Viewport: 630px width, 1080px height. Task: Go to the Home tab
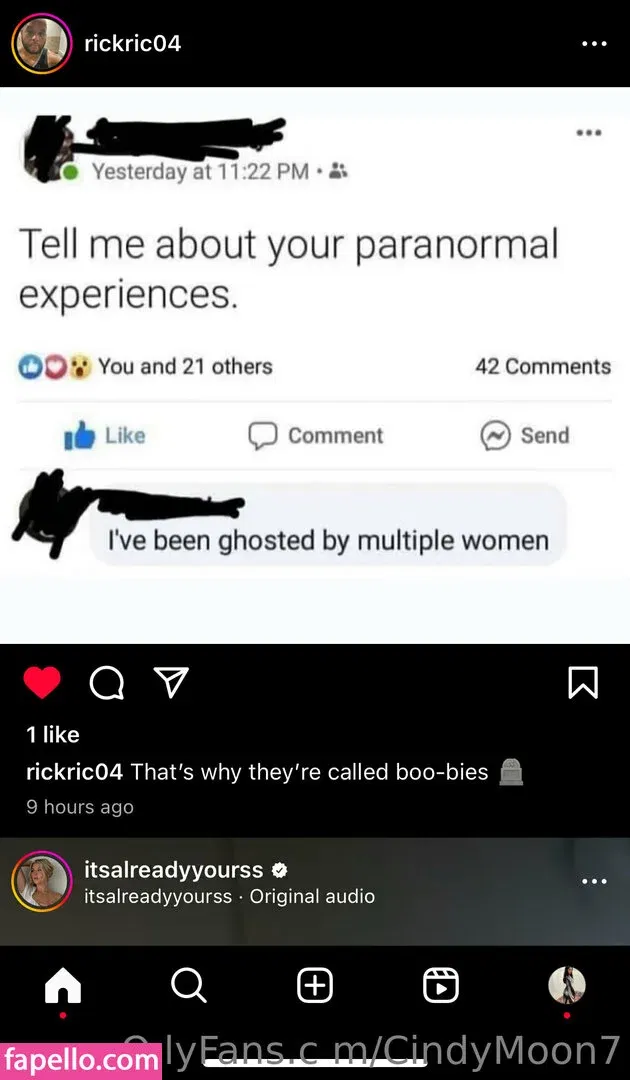[x=63, y=986]
